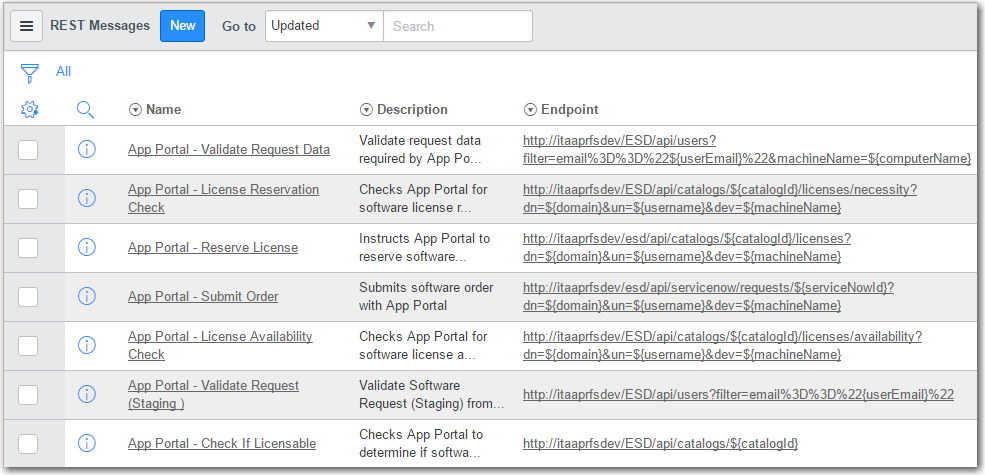985x475 pixels.
Task: Open App Portal - Validate Request (Staging) record
Action: point(214,395)
